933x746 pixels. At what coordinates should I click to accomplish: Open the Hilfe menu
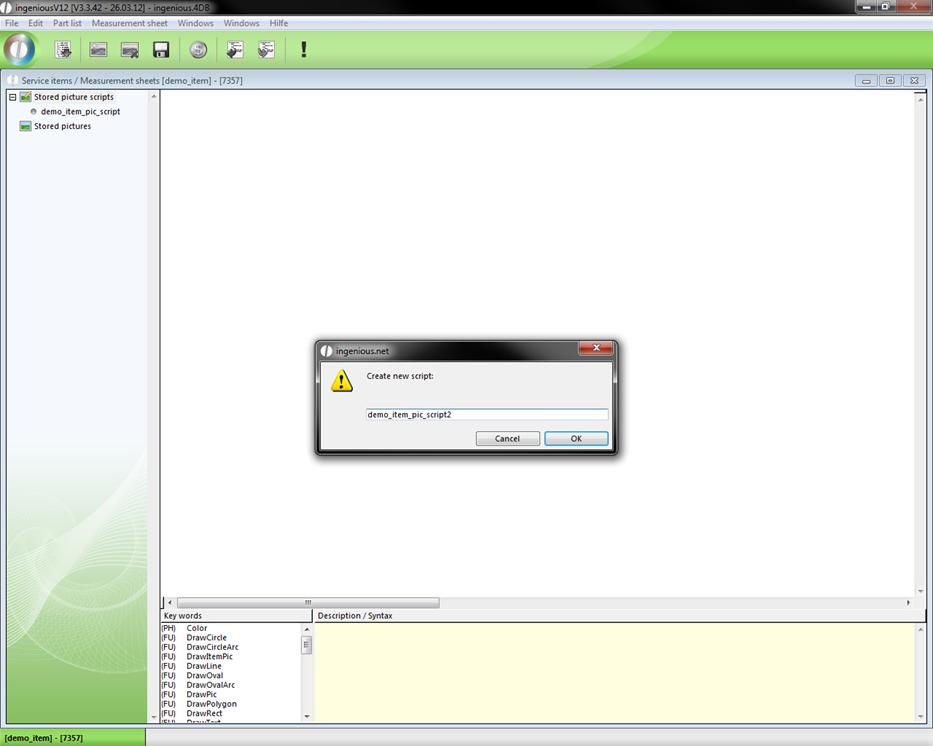(279, 23)
